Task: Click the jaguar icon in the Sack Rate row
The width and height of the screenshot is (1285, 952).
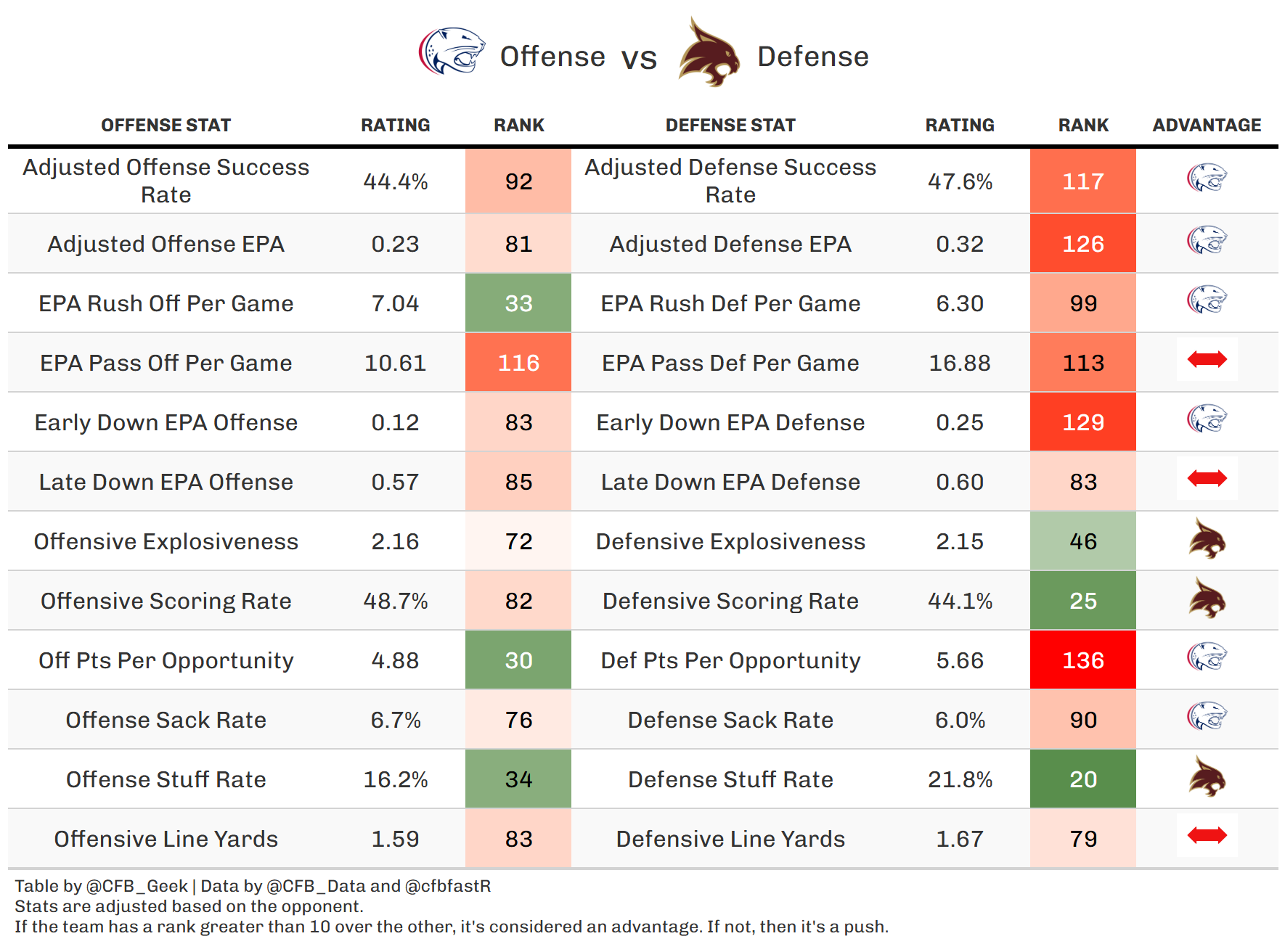Action: [x=1207, y=717]
